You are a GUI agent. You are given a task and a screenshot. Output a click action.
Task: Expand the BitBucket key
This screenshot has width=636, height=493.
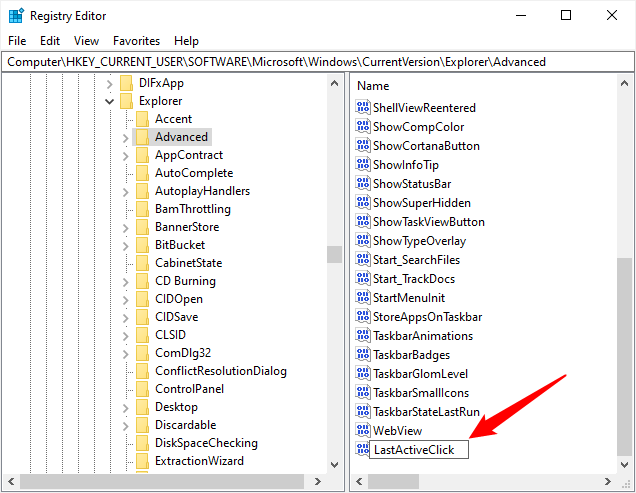tap(126, 246)
